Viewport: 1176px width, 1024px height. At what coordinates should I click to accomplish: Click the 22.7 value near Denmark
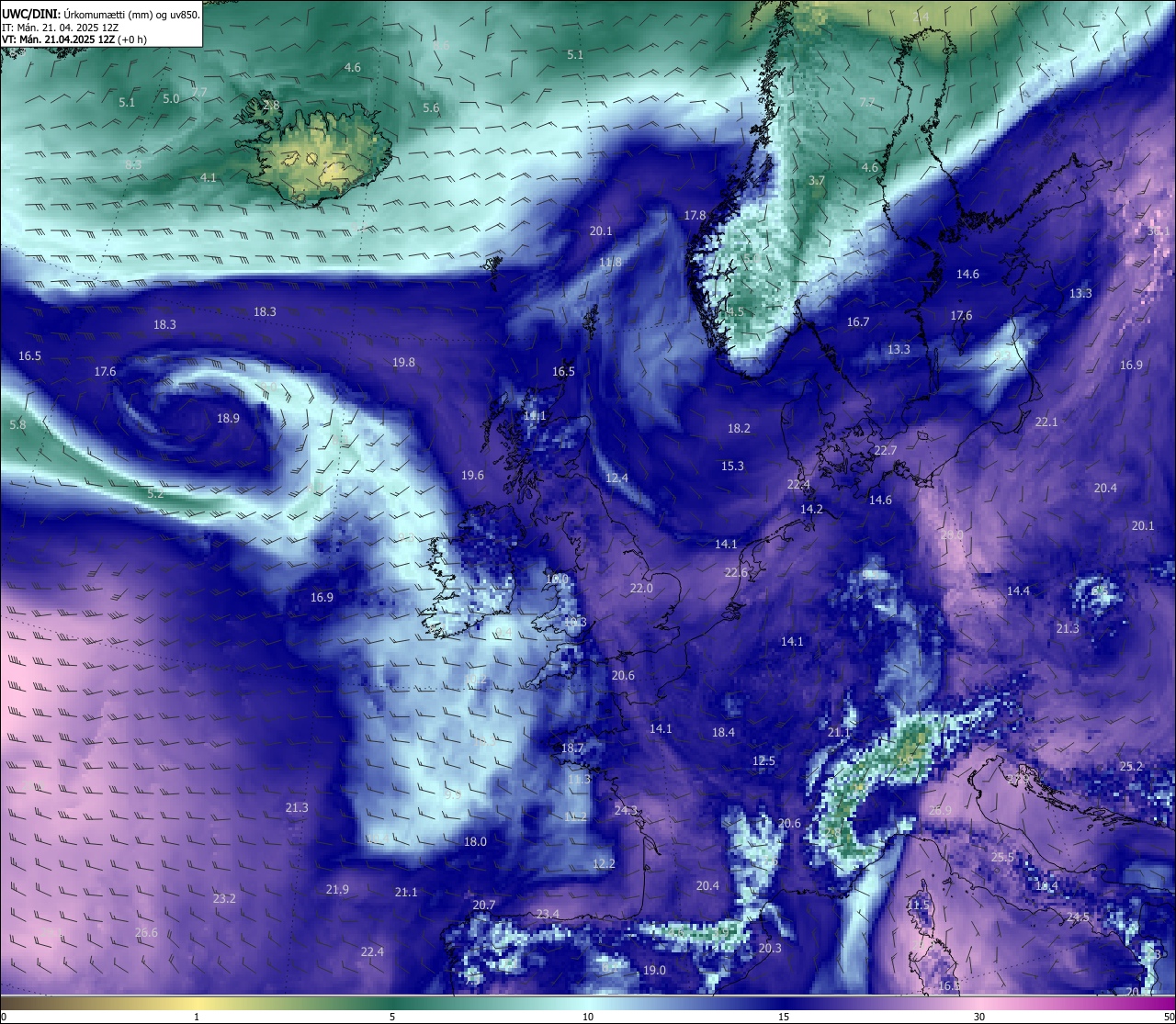pyautogui.click(x=885, y=451)
